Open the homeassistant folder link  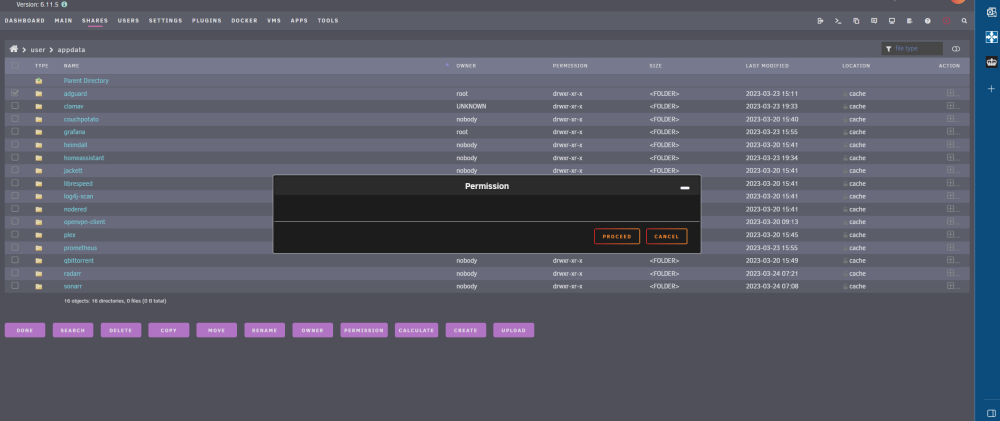[84, 158]
